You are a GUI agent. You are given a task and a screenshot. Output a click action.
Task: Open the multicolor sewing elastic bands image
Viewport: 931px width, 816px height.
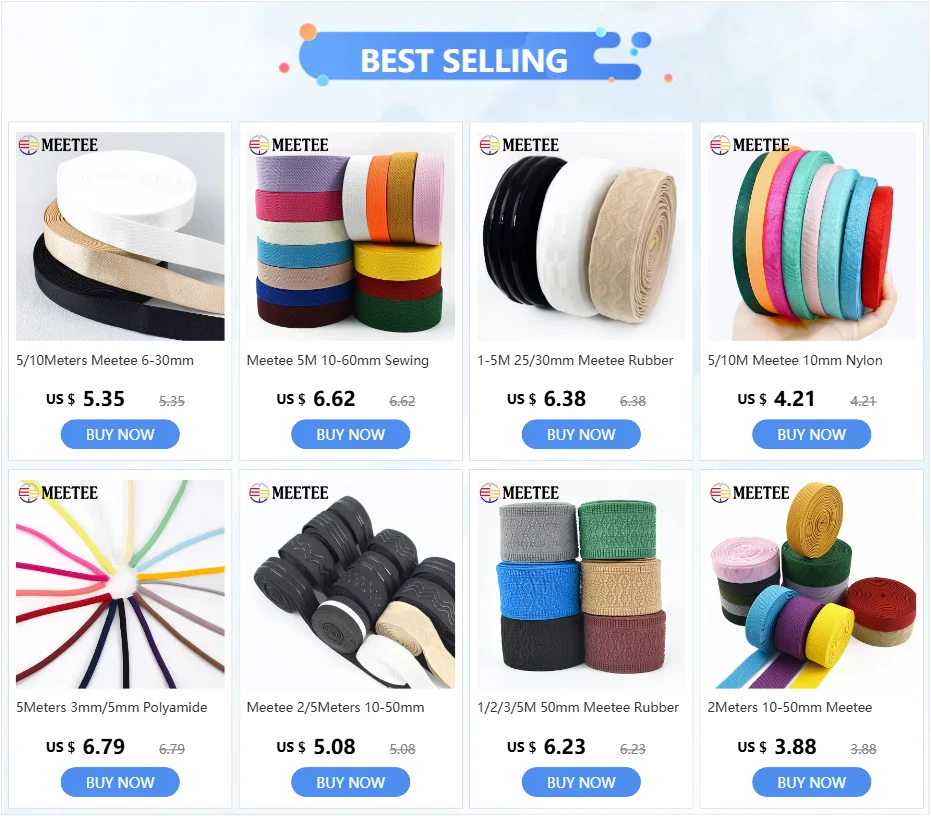coord(350,236)
